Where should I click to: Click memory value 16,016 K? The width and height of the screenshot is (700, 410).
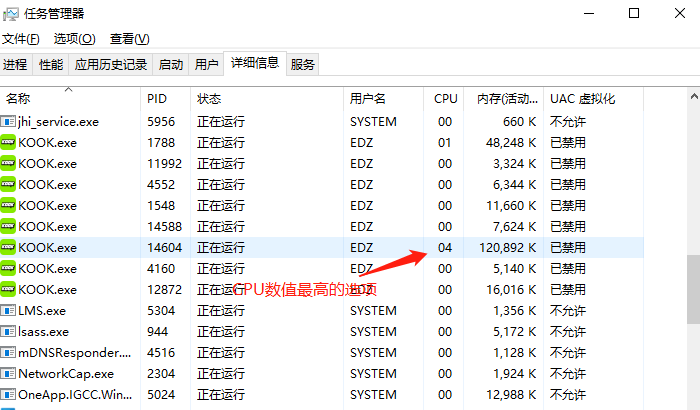click(511, 290)
